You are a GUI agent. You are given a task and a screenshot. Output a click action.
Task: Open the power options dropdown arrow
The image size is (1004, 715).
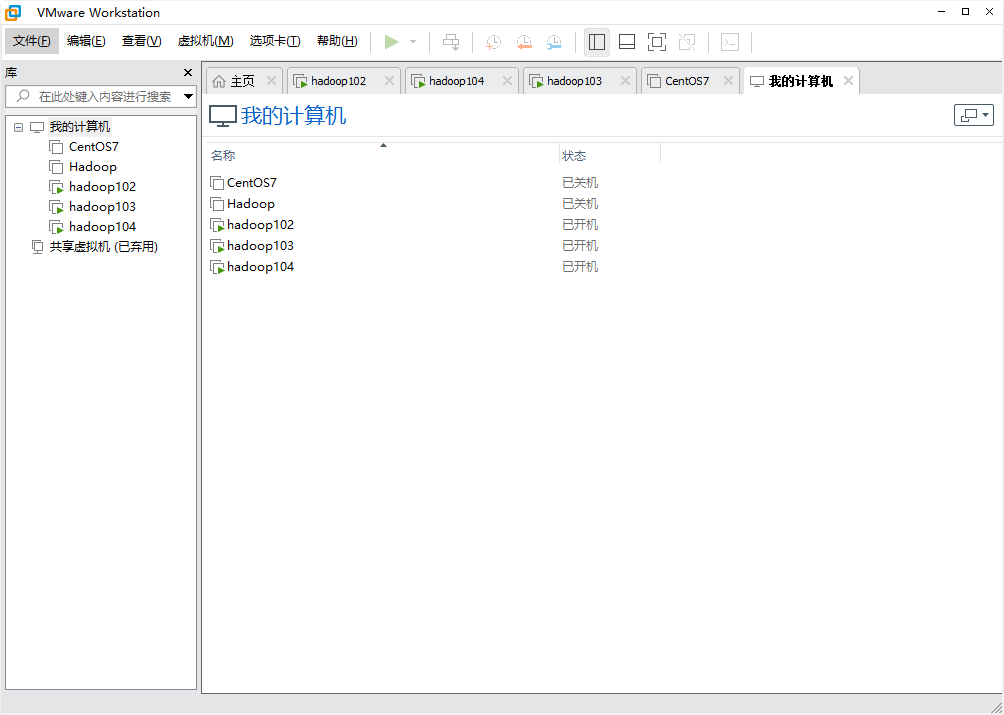[413, 42]
